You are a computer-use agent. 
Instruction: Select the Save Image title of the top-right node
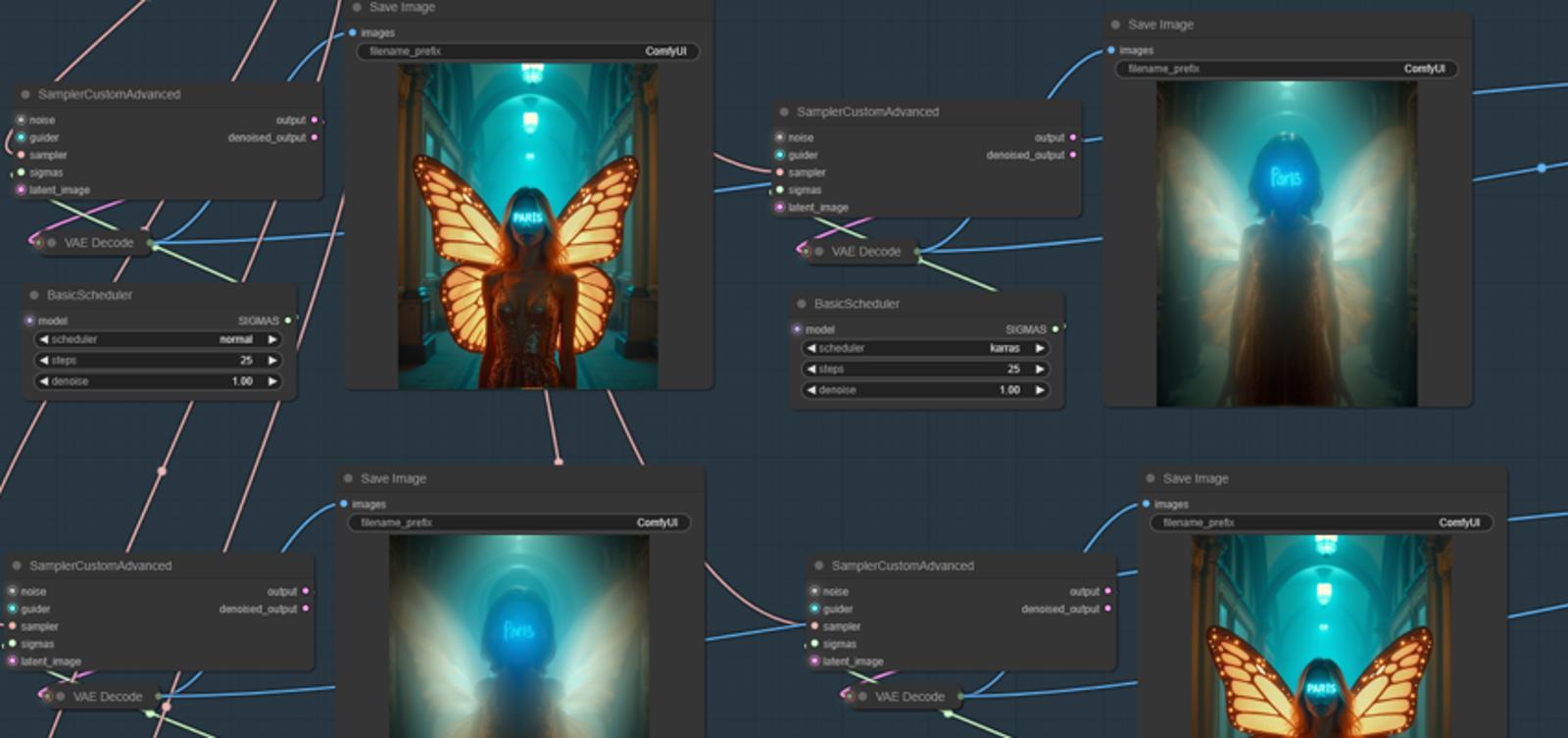point(1160,25)
